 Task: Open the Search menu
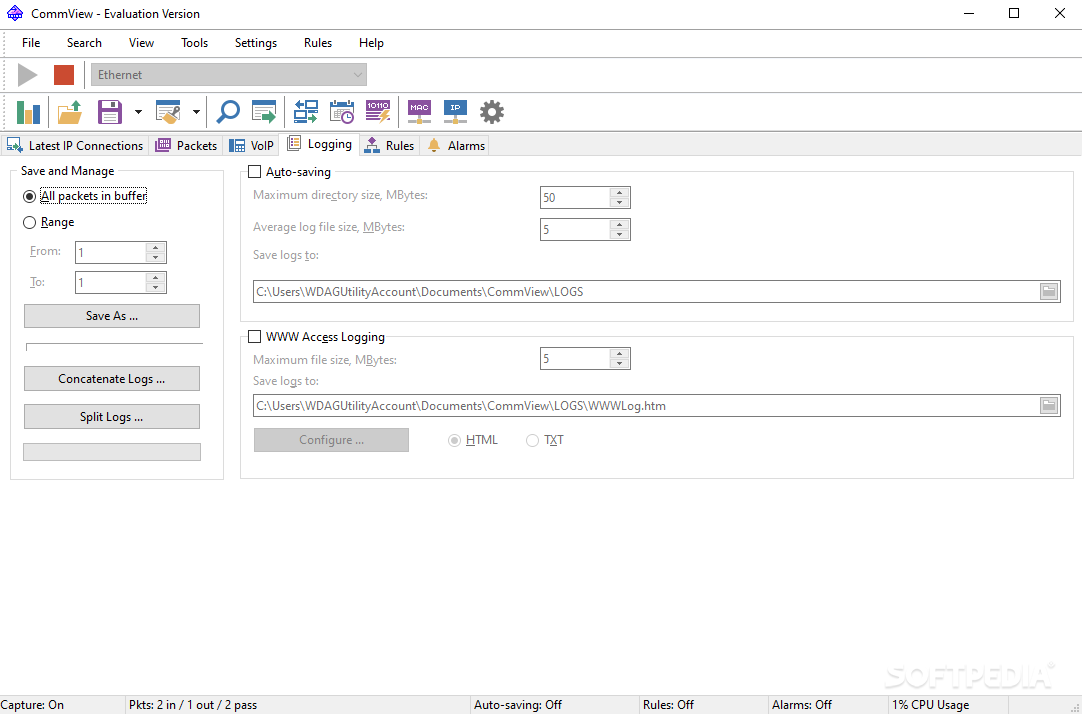[x=84, y=43]
